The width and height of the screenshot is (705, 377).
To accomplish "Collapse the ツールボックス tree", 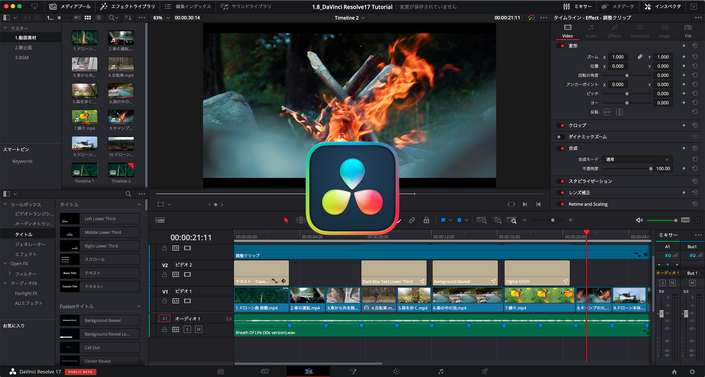I will 5,205.
